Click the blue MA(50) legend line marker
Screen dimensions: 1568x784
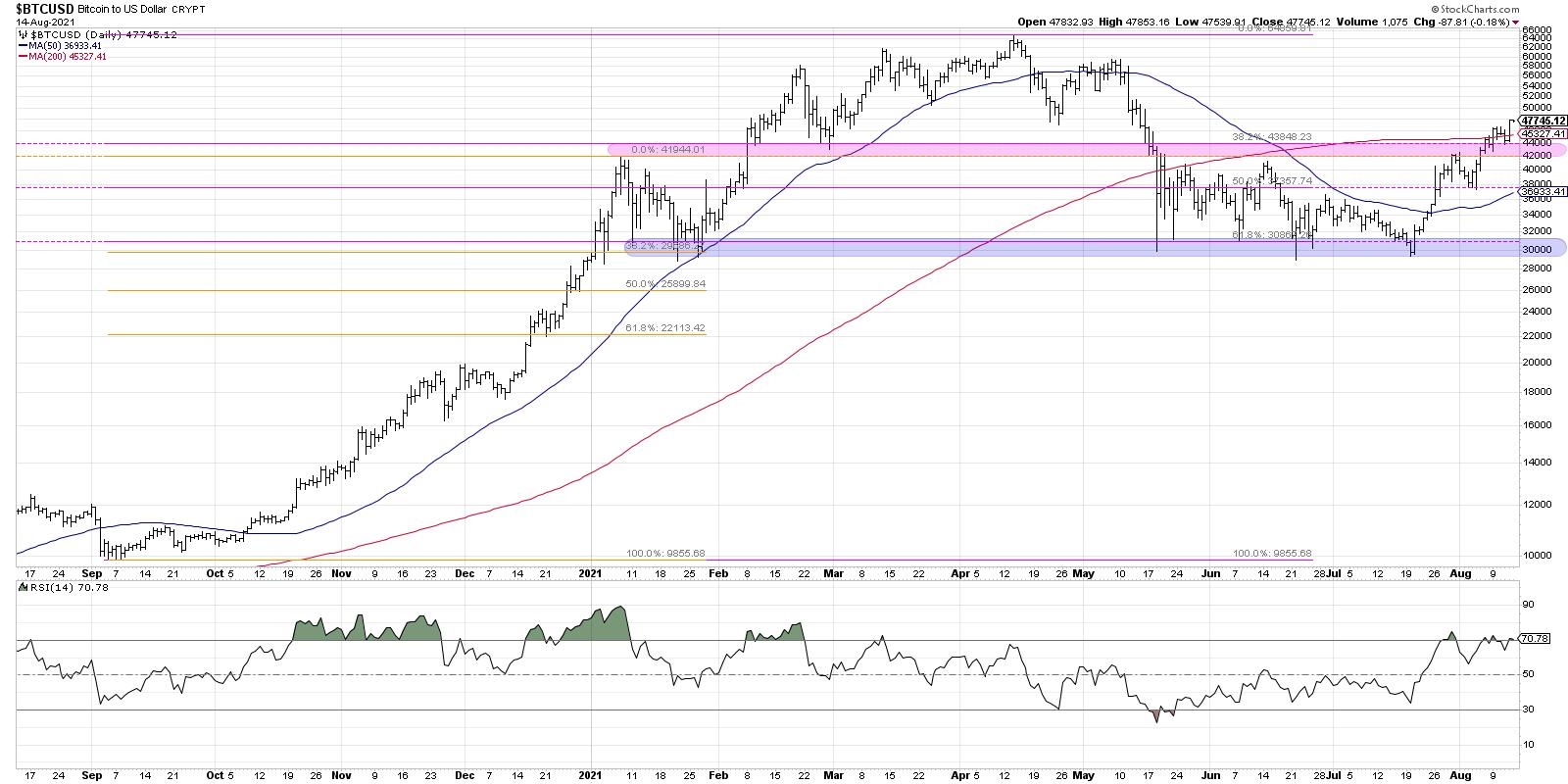[x=24, y=45]
